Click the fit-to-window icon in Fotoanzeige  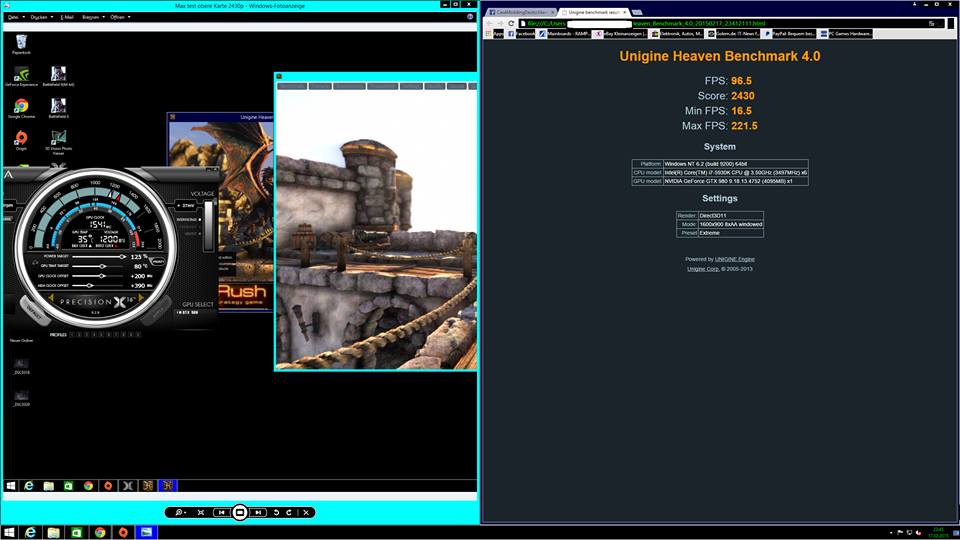tap(201, 512)
